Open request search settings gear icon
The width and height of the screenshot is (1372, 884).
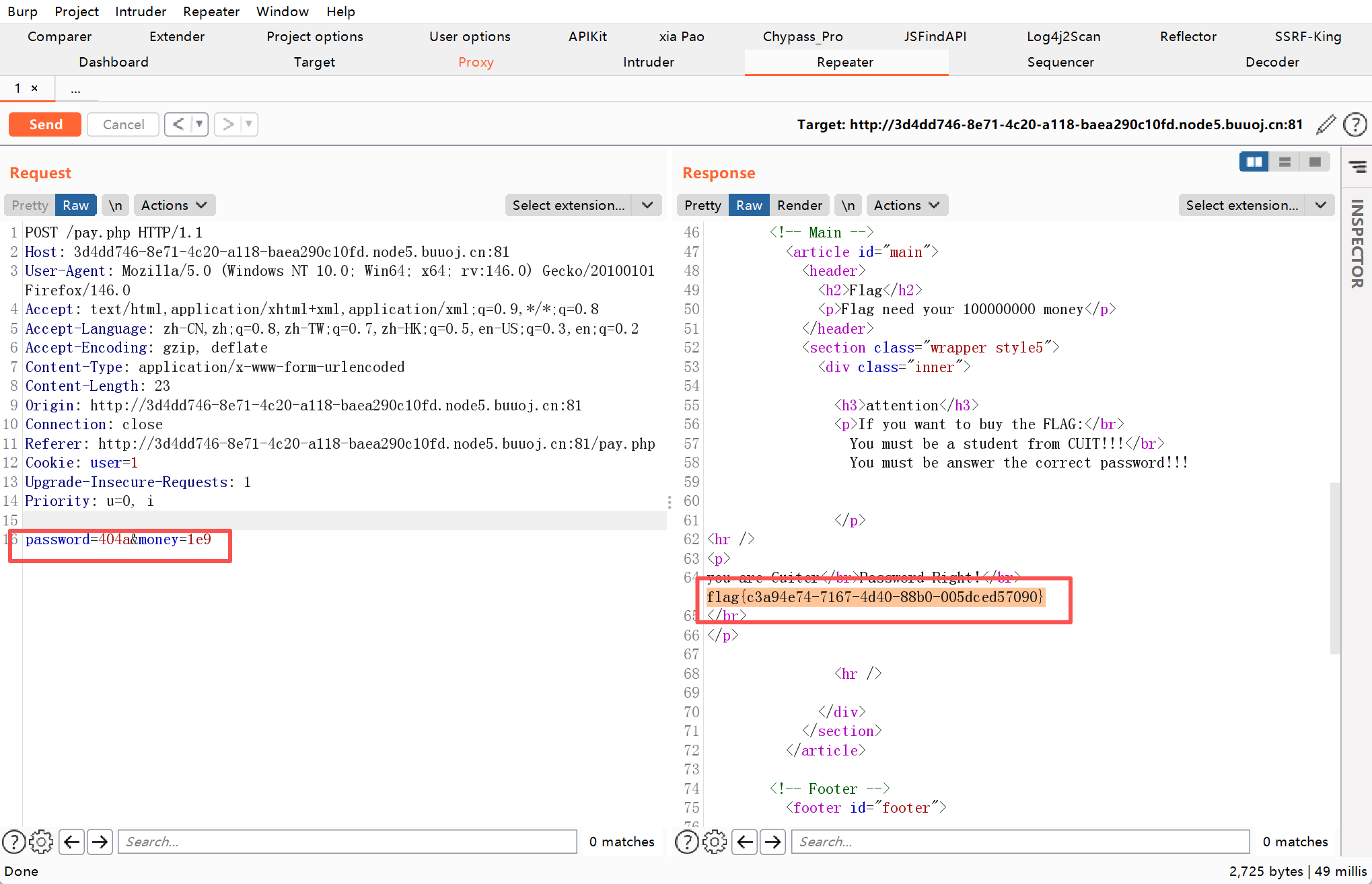(41, 842)
